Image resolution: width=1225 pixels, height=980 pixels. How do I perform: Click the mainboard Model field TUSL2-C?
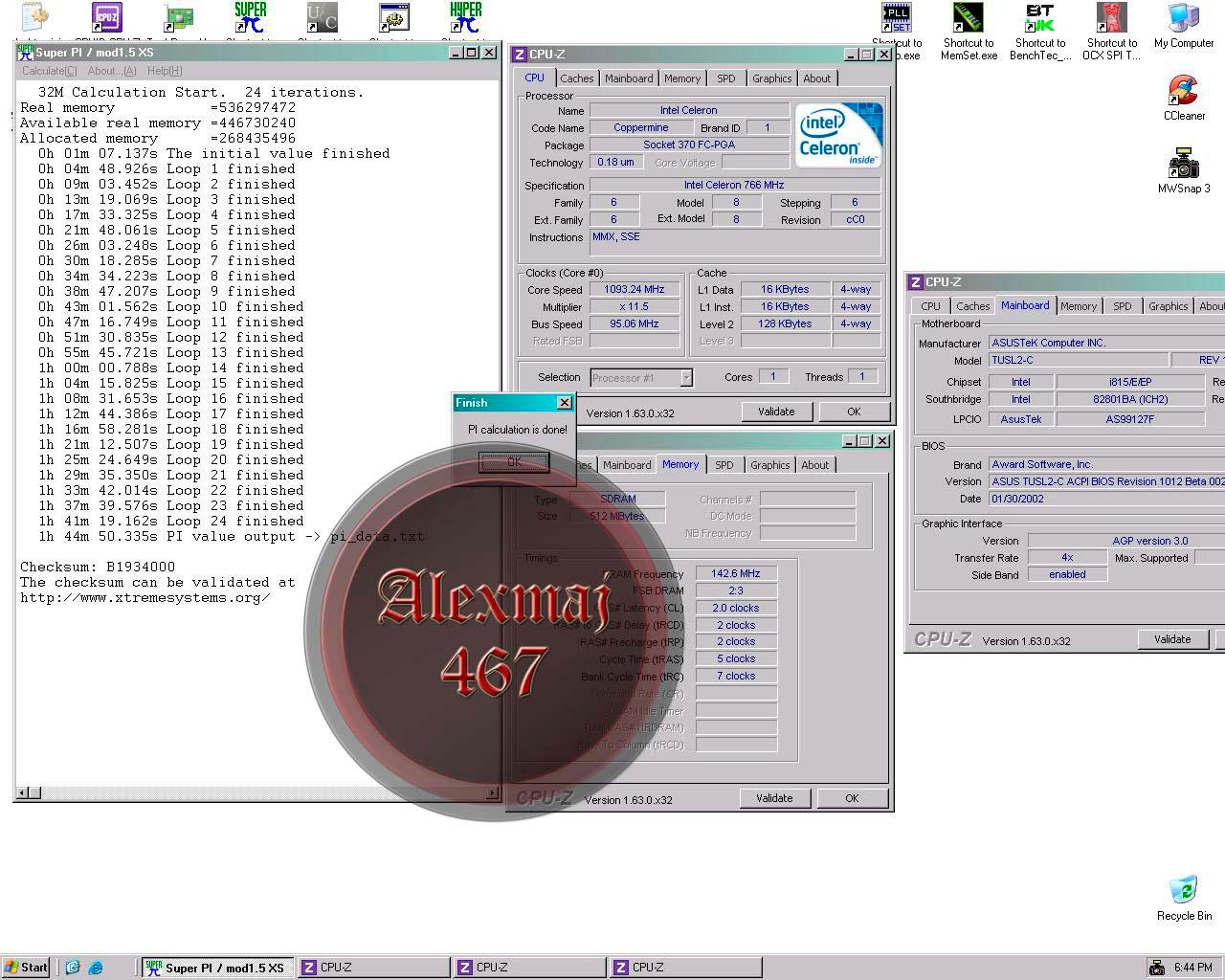(x=1079, y=360)
